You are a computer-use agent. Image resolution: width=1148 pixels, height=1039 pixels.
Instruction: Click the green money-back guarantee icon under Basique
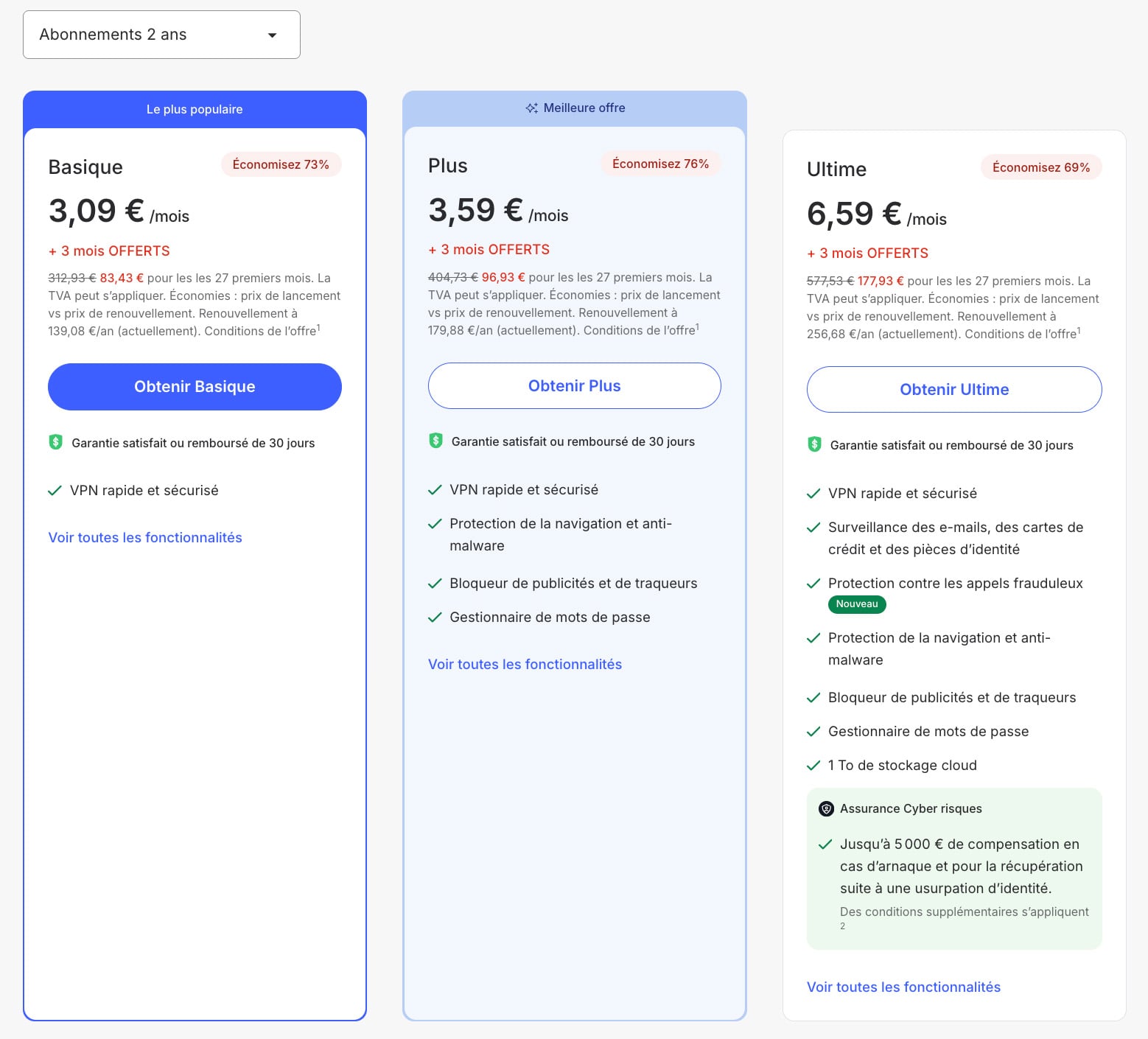coord(55,442)
